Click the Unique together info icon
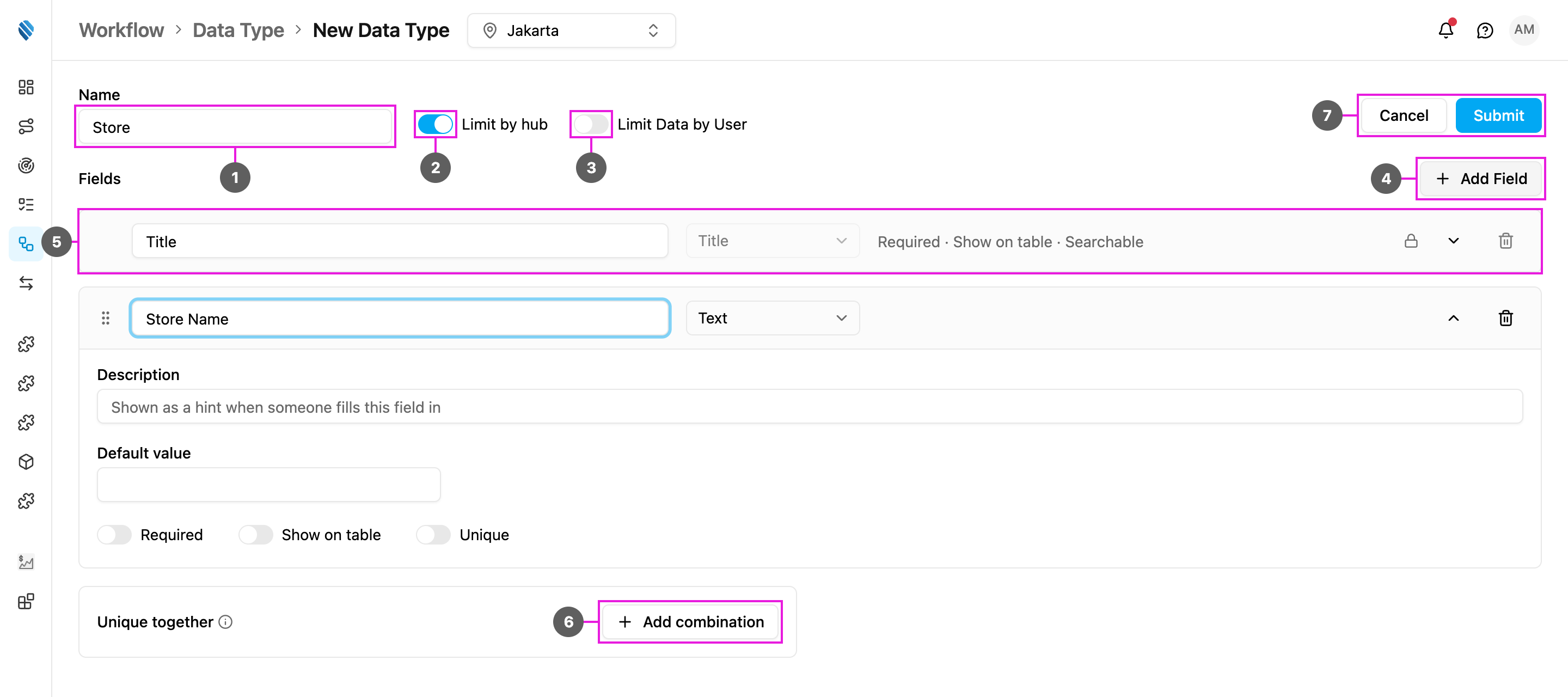This screenshot has width=1568, height=697. 225,621
